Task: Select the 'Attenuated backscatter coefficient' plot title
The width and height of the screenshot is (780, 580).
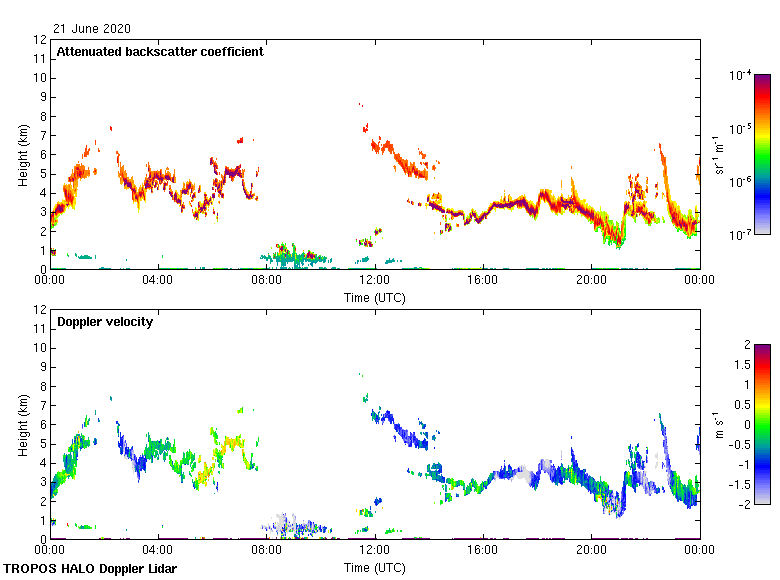Action: [x=160, y=52]
